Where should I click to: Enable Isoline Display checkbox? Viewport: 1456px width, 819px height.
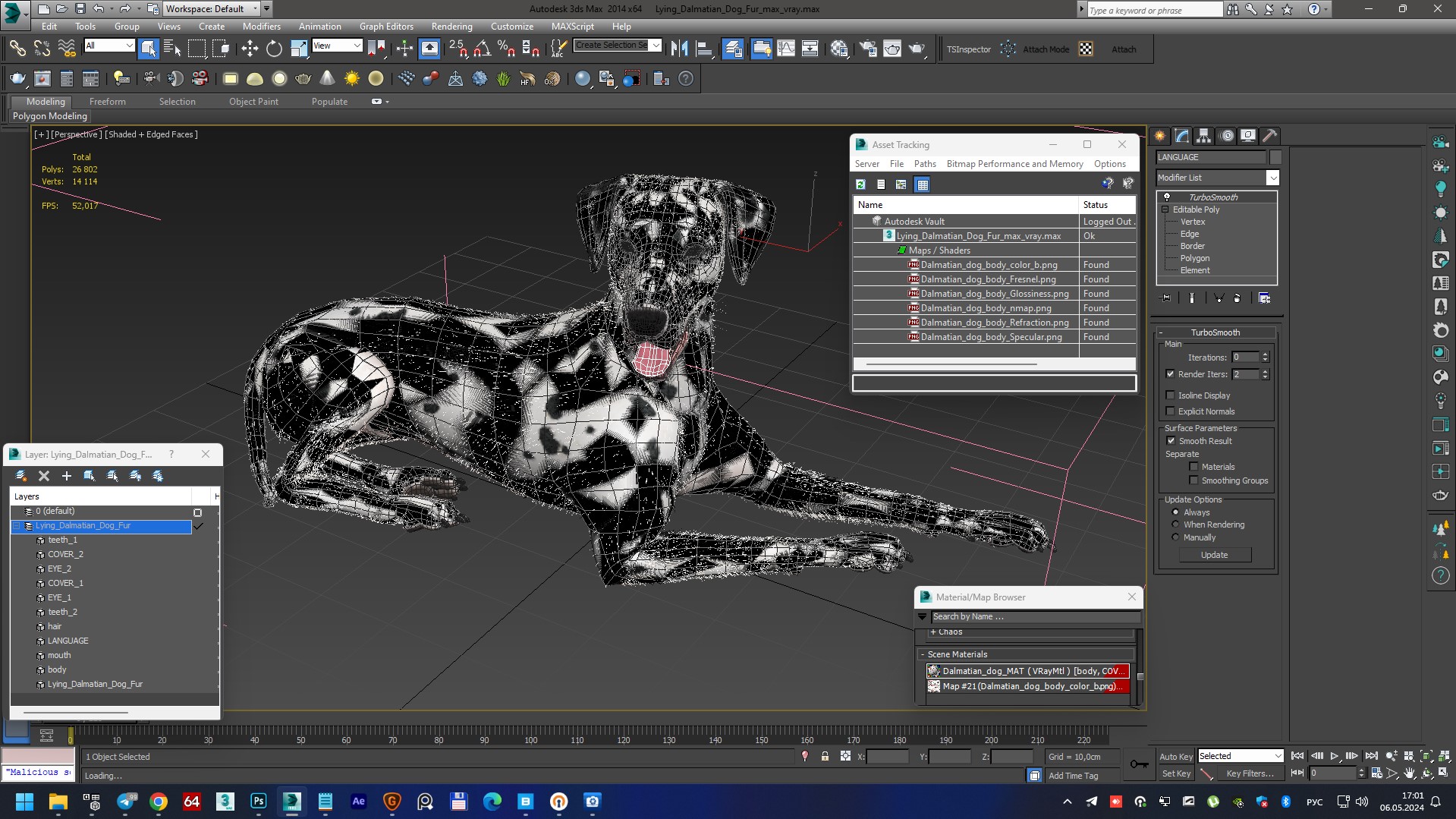coord(1170,395)
